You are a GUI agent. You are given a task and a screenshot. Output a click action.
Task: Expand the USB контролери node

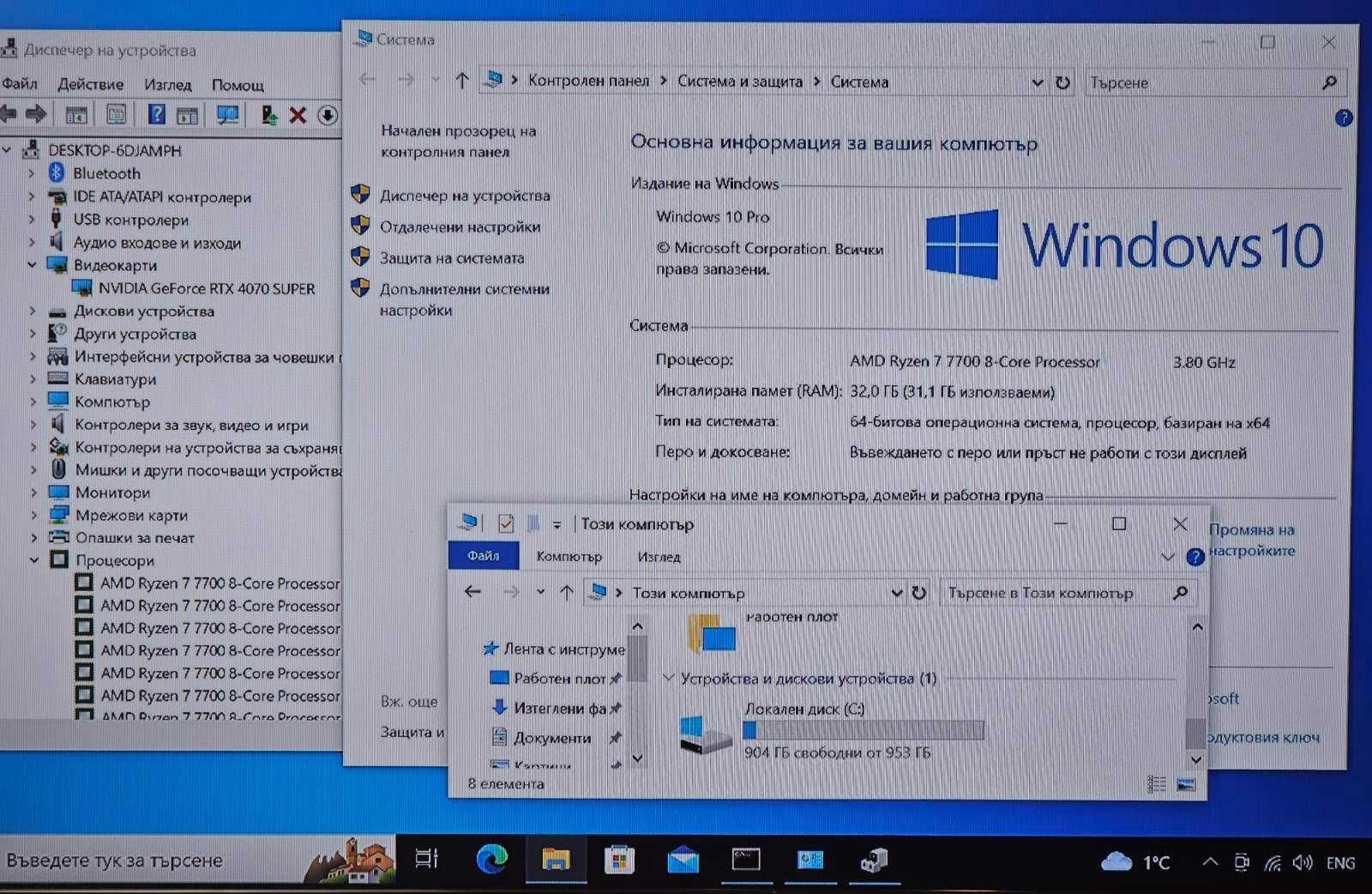pos(33,220)
